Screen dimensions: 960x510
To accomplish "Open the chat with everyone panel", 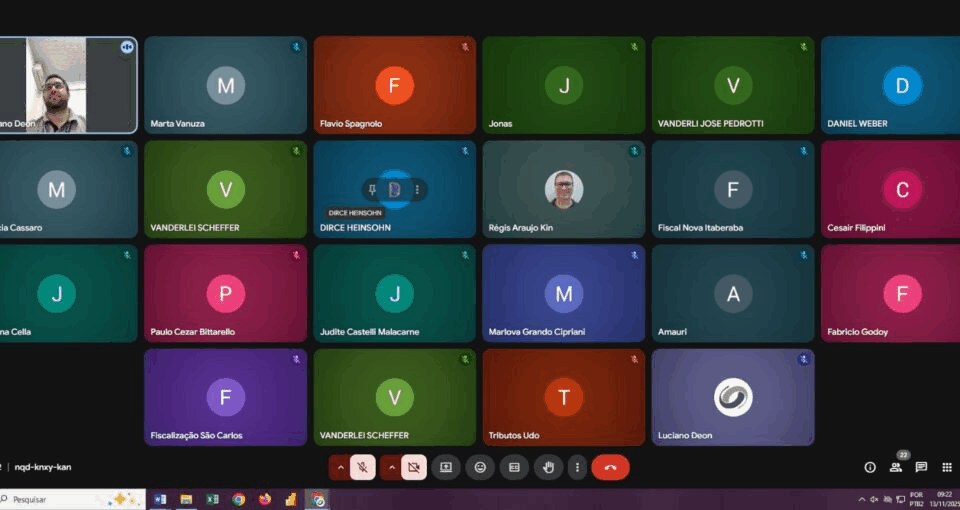I will [921, 467].
